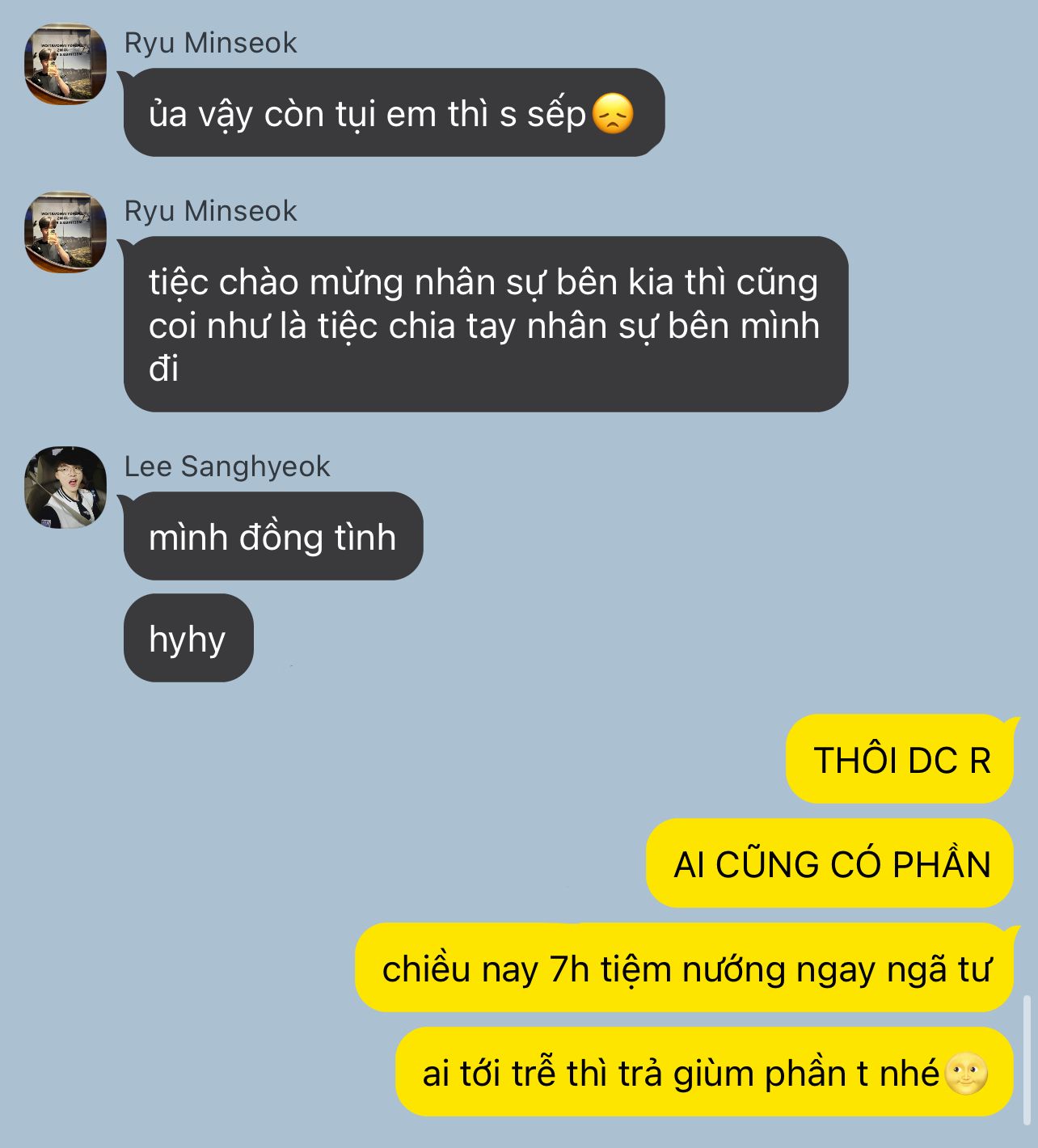Select the 'hyhy' message bubble
This screenshot has height=1148, width=1038.
[188, 638]
